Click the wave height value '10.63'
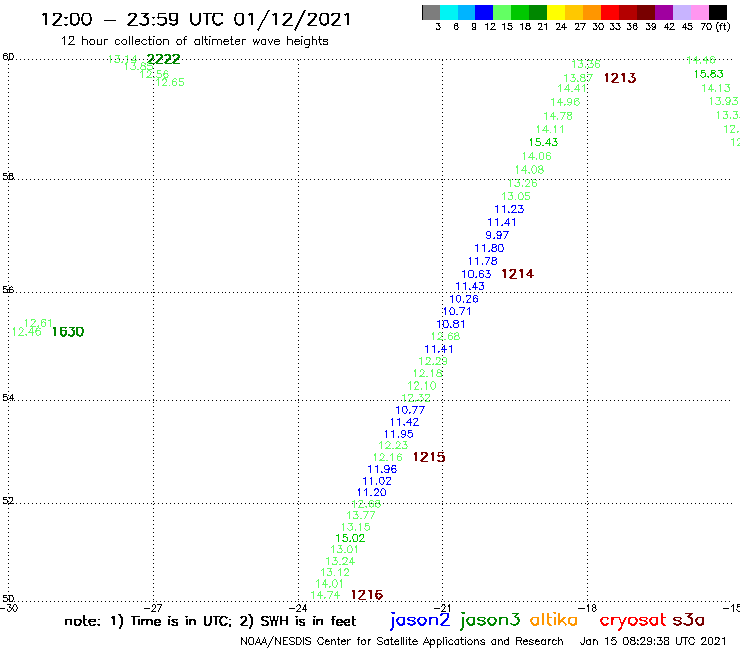Screen dimensions: 740x650 pos(476,274)
